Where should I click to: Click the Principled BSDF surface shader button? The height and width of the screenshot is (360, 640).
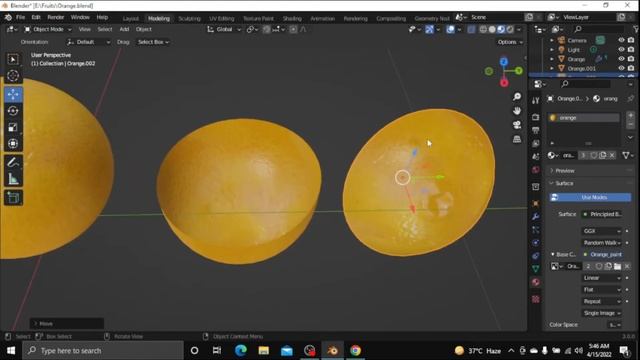pyautogui.click(x=602, y=214)
